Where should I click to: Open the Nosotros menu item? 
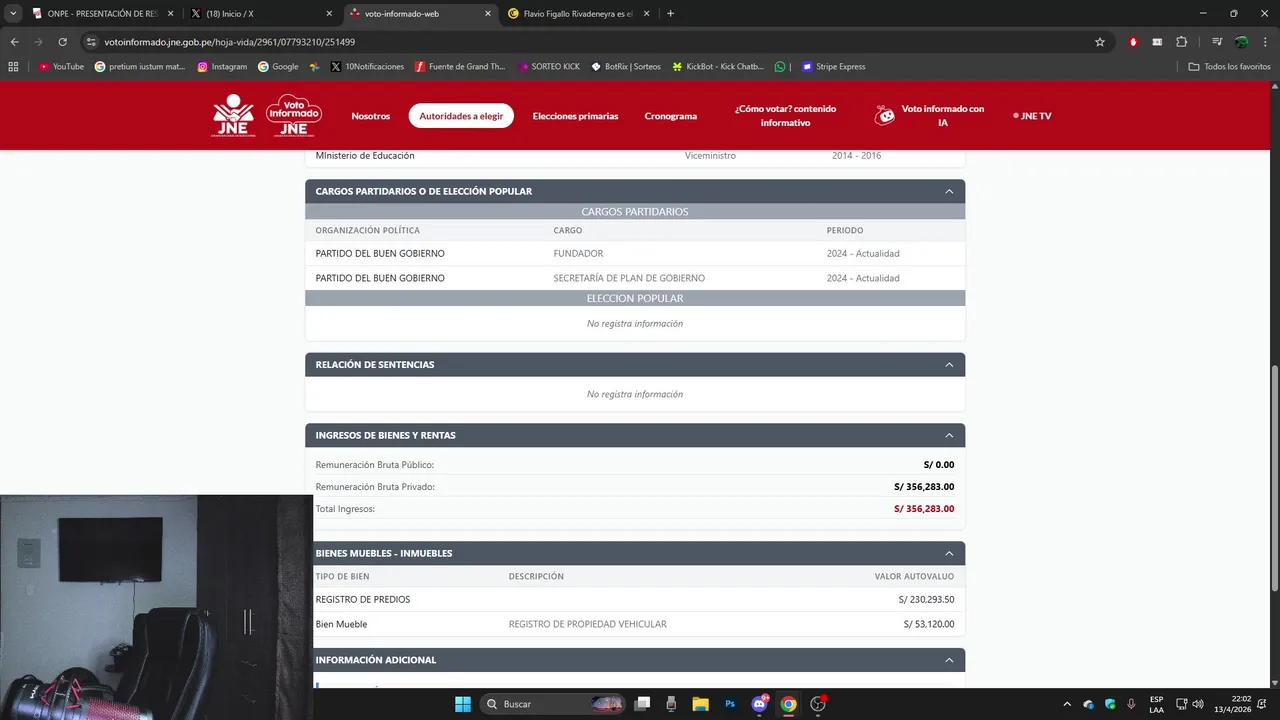pyautogui.click(x=371, y=116)
